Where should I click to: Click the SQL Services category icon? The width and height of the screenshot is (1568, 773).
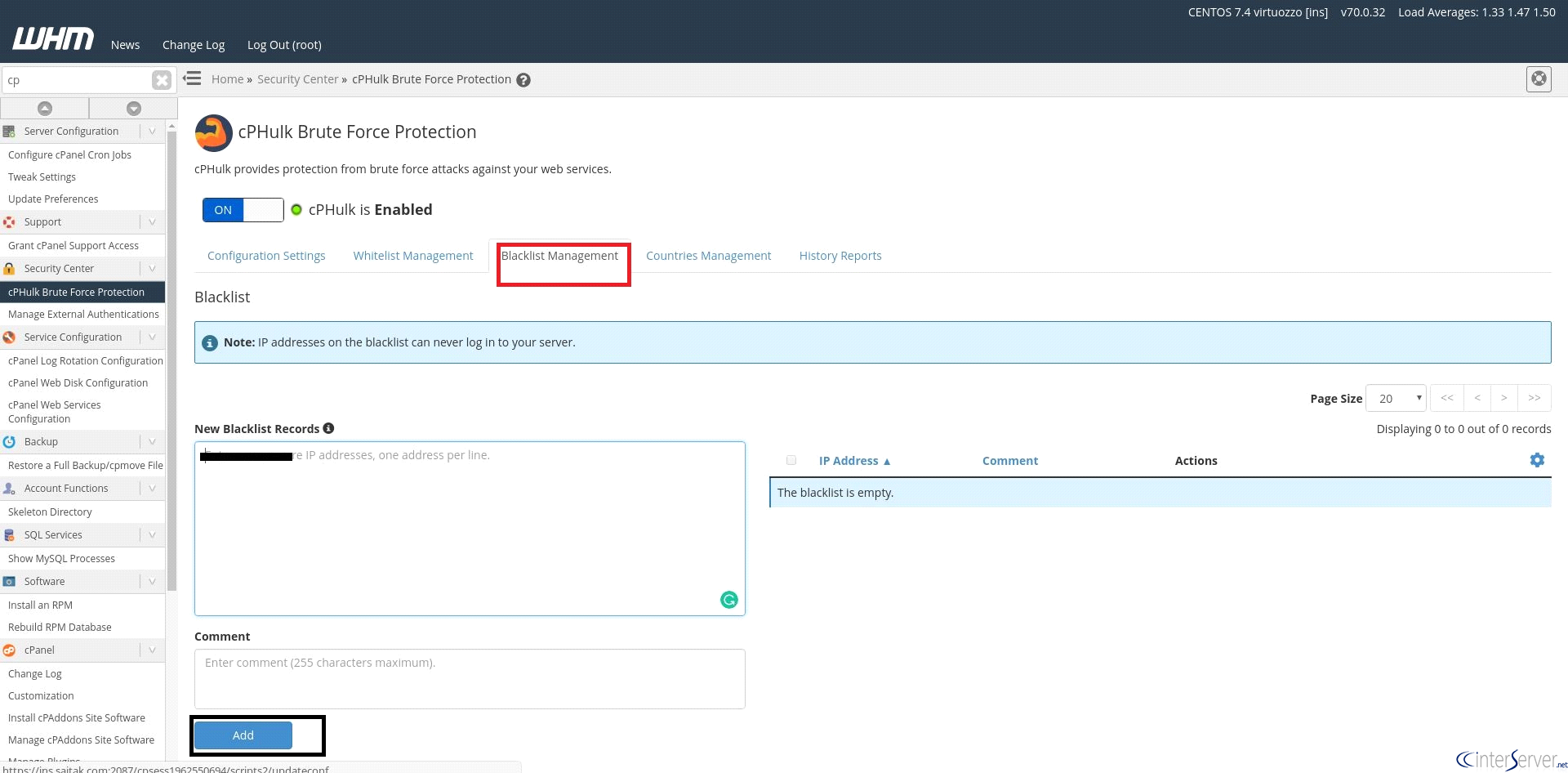[9, 535]
